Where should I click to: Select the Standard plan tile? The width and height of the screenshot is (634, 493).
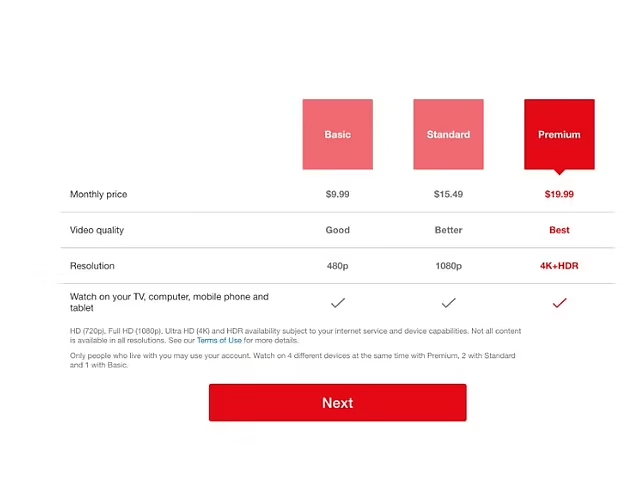448,134
